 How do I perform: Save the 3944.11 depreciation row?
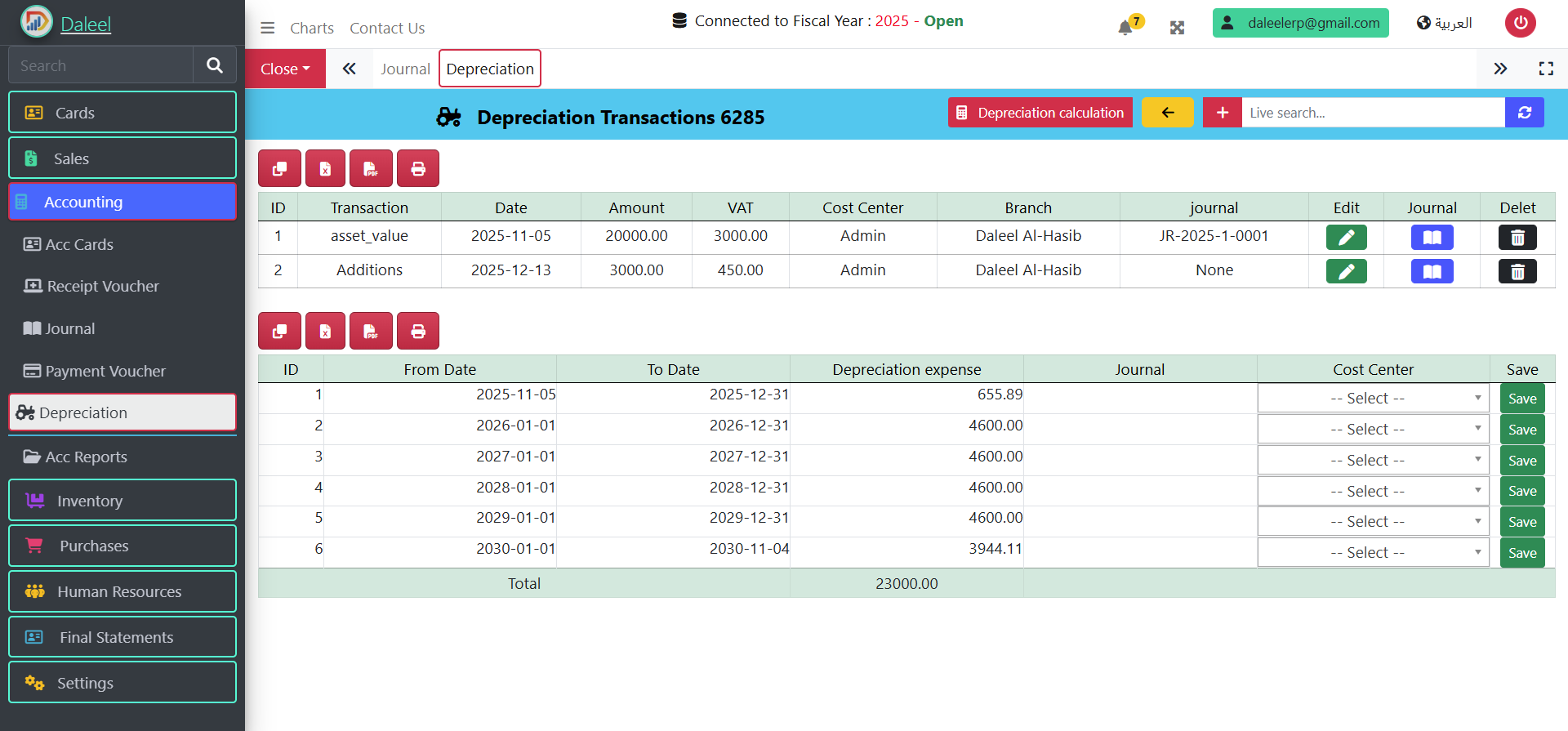[1522, 553]
